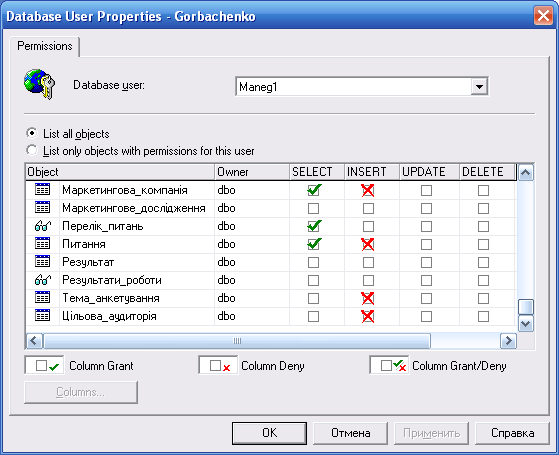559x455 pixels.
Task: Click the horizontal scrollbar thumb
Action: 237,341
